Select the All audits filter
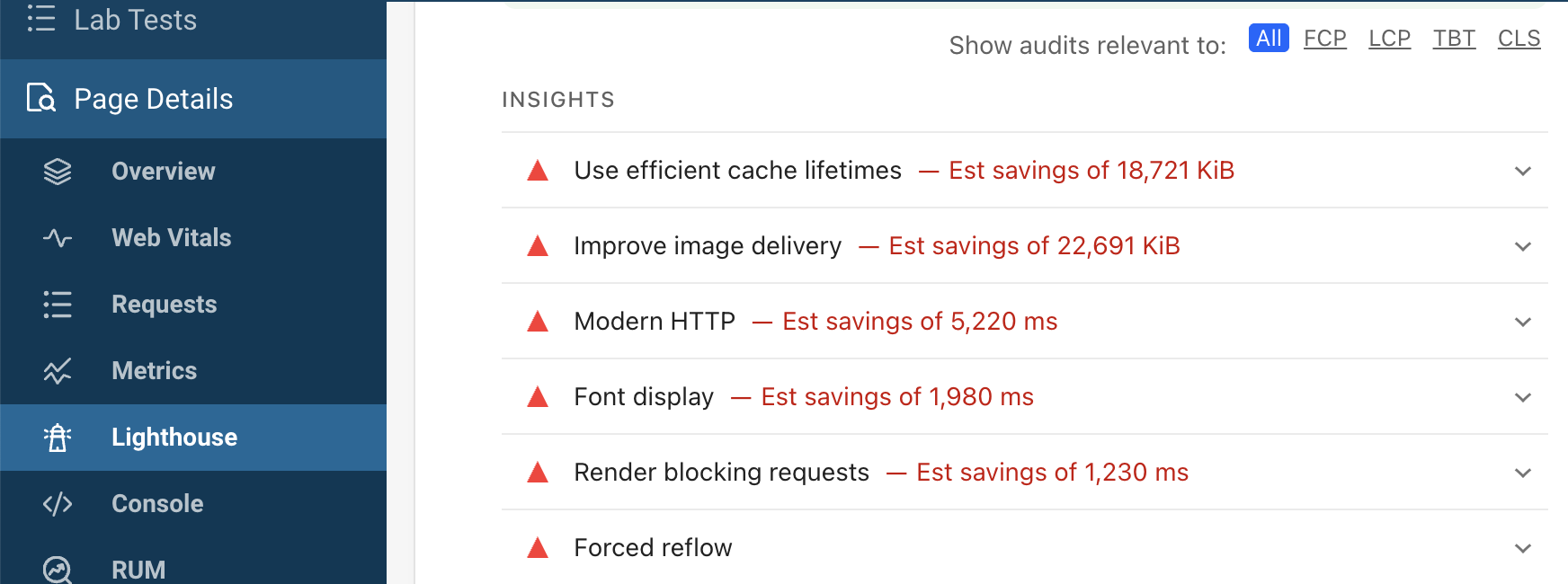This screenshot has width=1568, height=584. click(x=1269, y=39)
